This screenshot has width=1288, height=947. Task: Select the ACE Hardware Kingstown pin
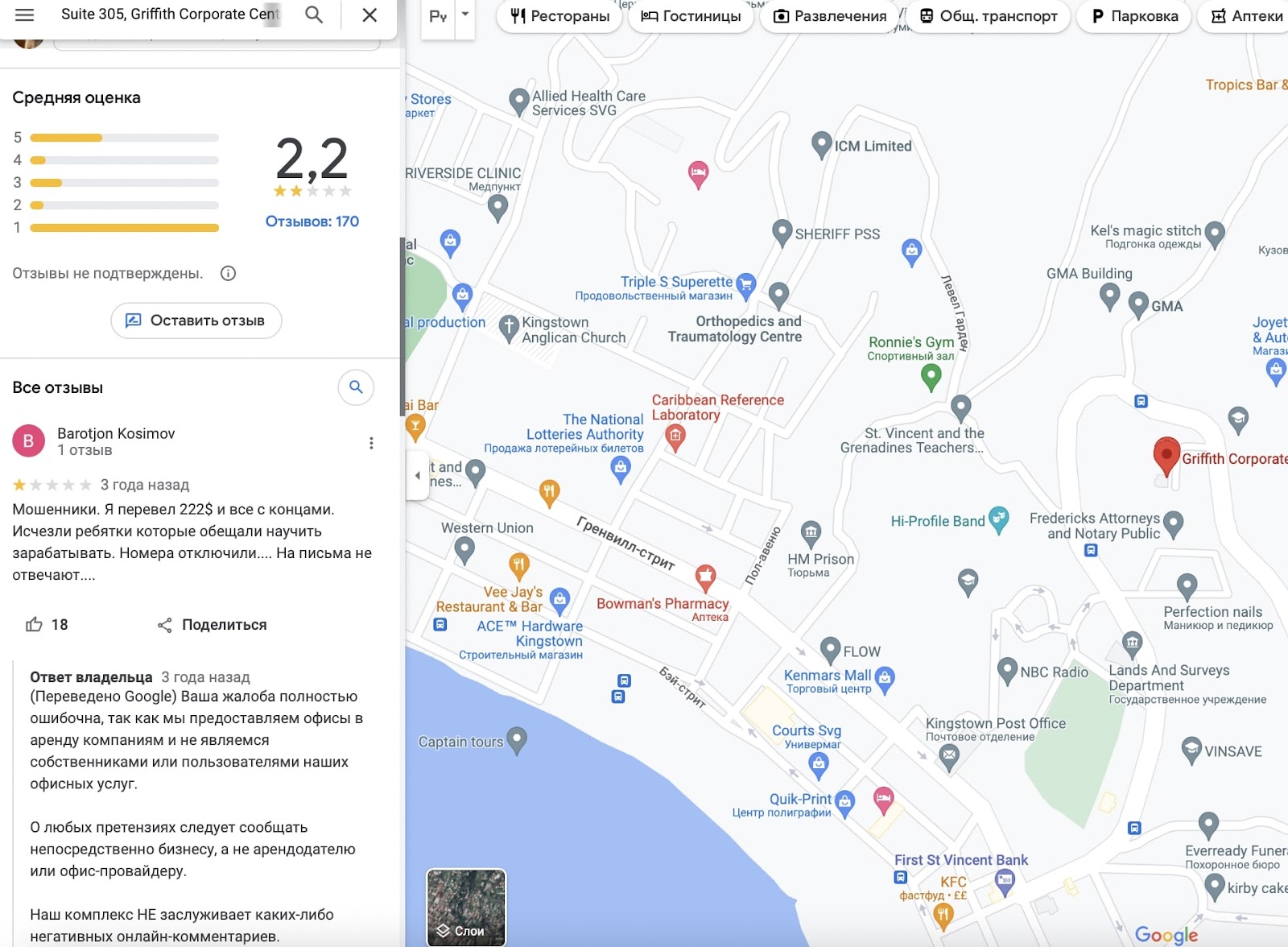click(559, 600)
